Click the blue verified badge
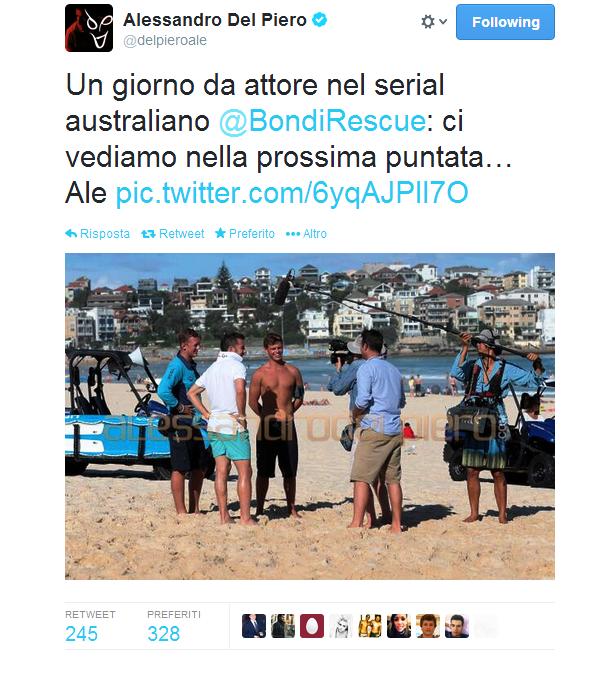 [x=320, y=19]
